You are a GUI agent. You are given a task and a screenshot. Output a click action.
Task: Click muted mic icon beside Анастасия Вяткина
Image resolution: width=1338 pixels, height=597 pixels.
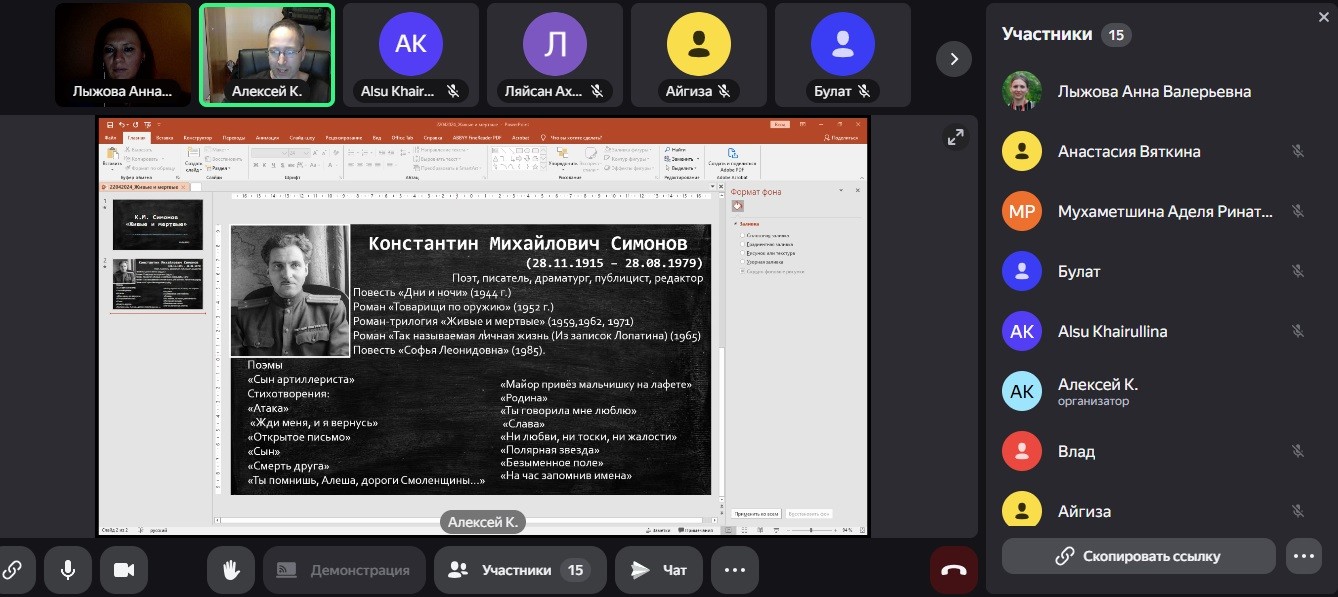(x=1298, y=151)
